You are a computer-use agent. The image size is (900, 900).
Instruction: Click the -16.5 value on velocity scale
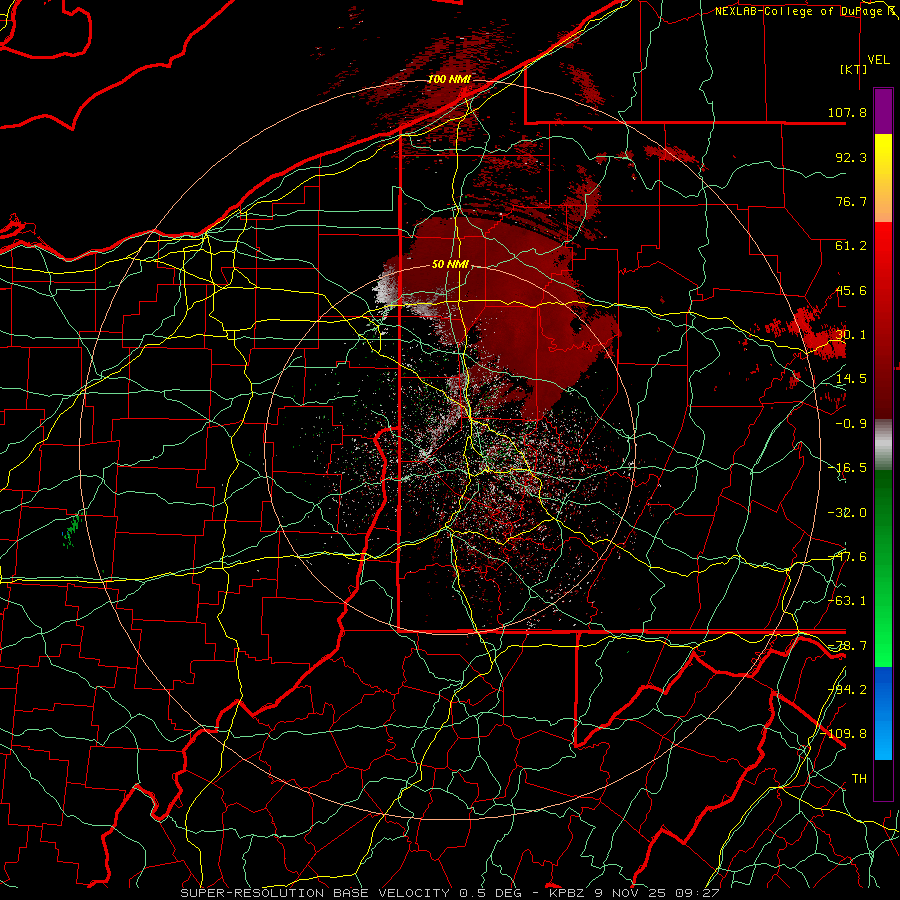point(847,468)
